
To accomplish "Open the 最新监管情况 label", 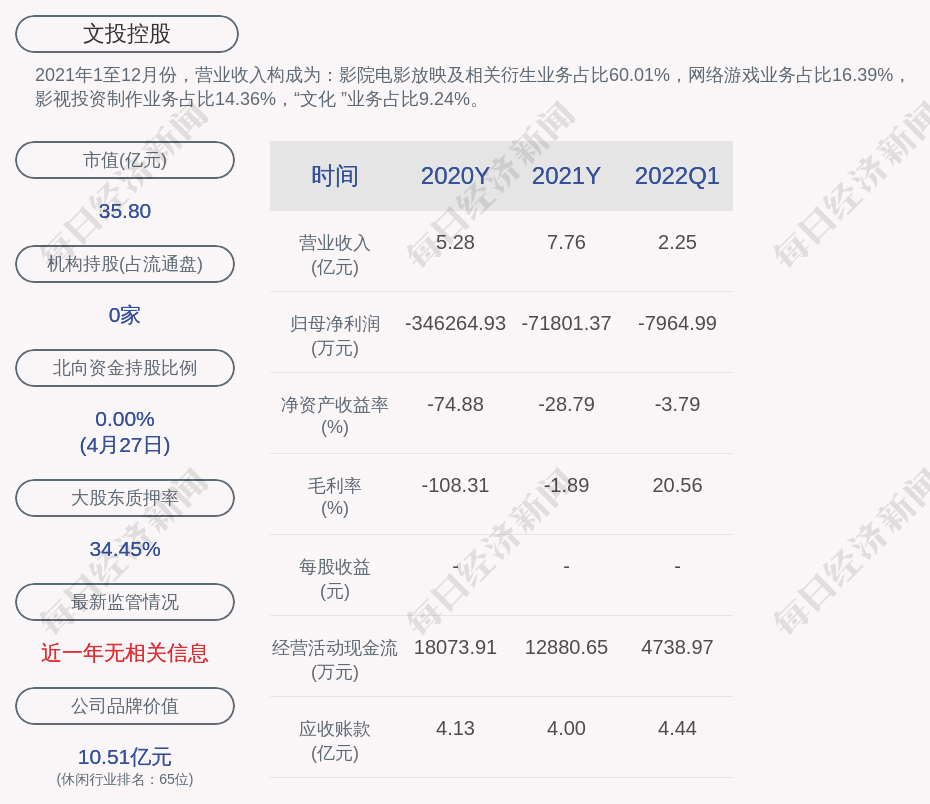I will (x=125, y=602).
